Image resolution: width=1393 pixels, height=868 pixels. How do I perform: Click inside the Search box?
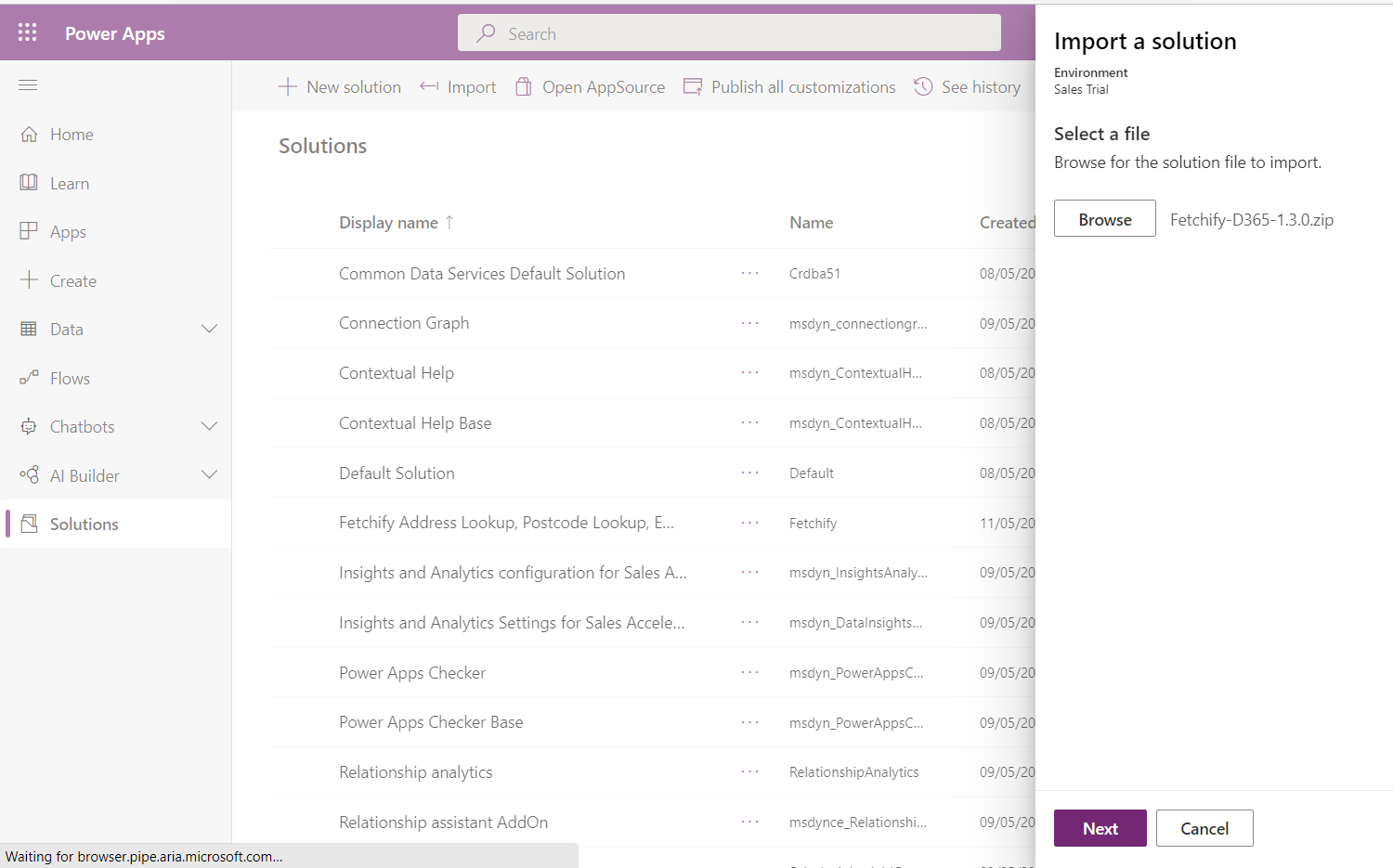click(x=729, y=33)
